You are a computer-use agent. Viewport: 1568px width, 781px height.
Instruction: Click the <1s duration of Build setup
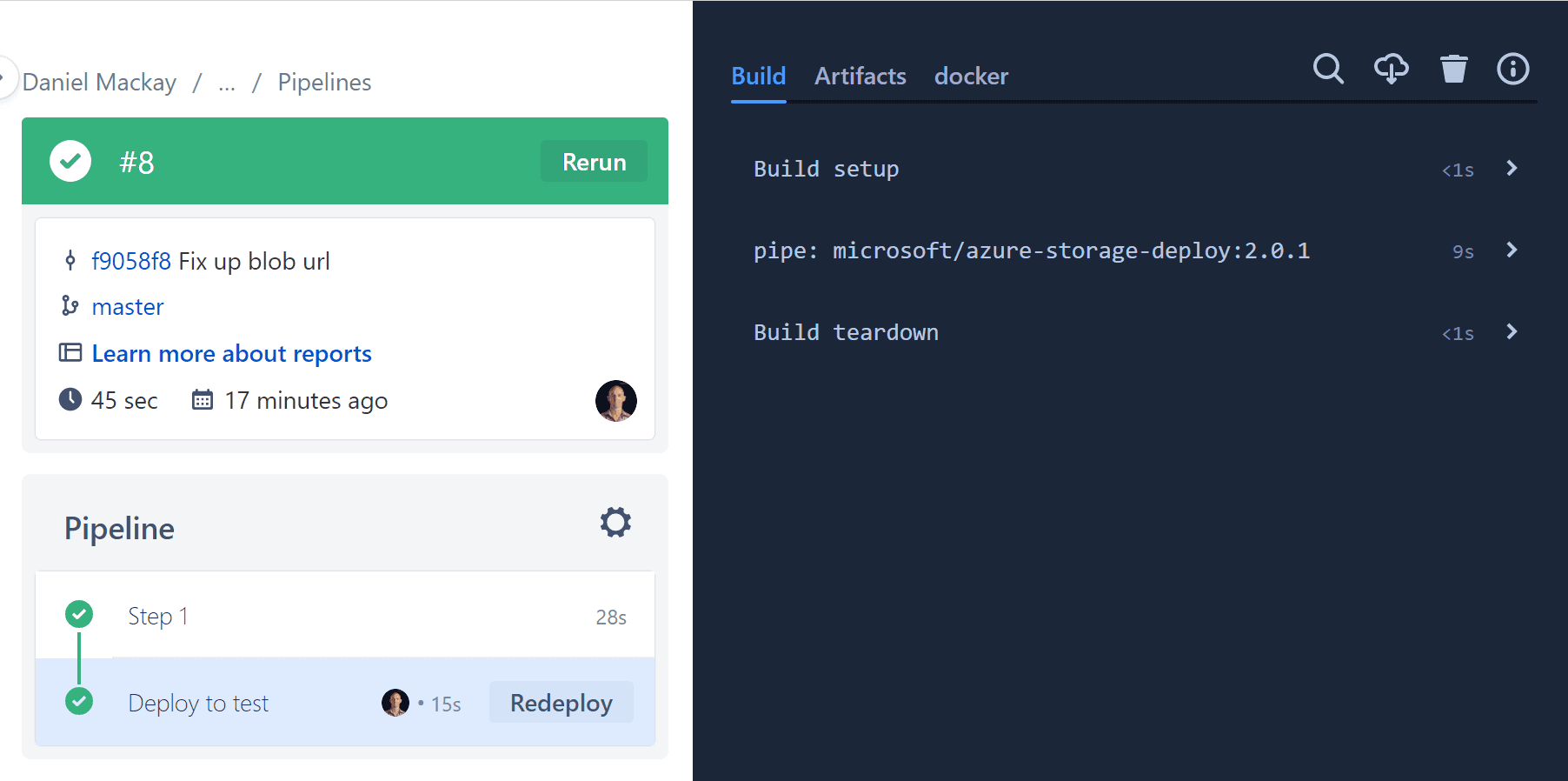coord(1458,170)
